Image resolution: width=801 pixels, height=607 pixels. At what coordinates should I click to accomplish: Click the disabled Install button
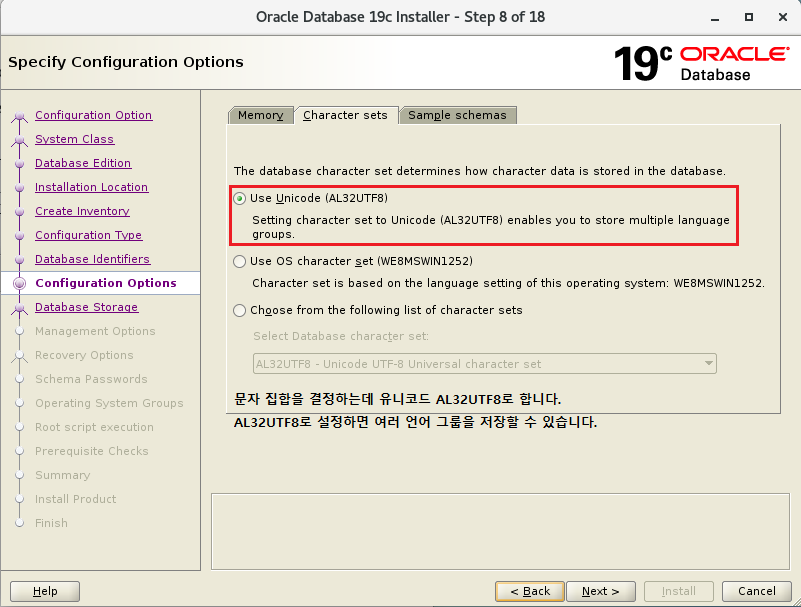(679, 591)
